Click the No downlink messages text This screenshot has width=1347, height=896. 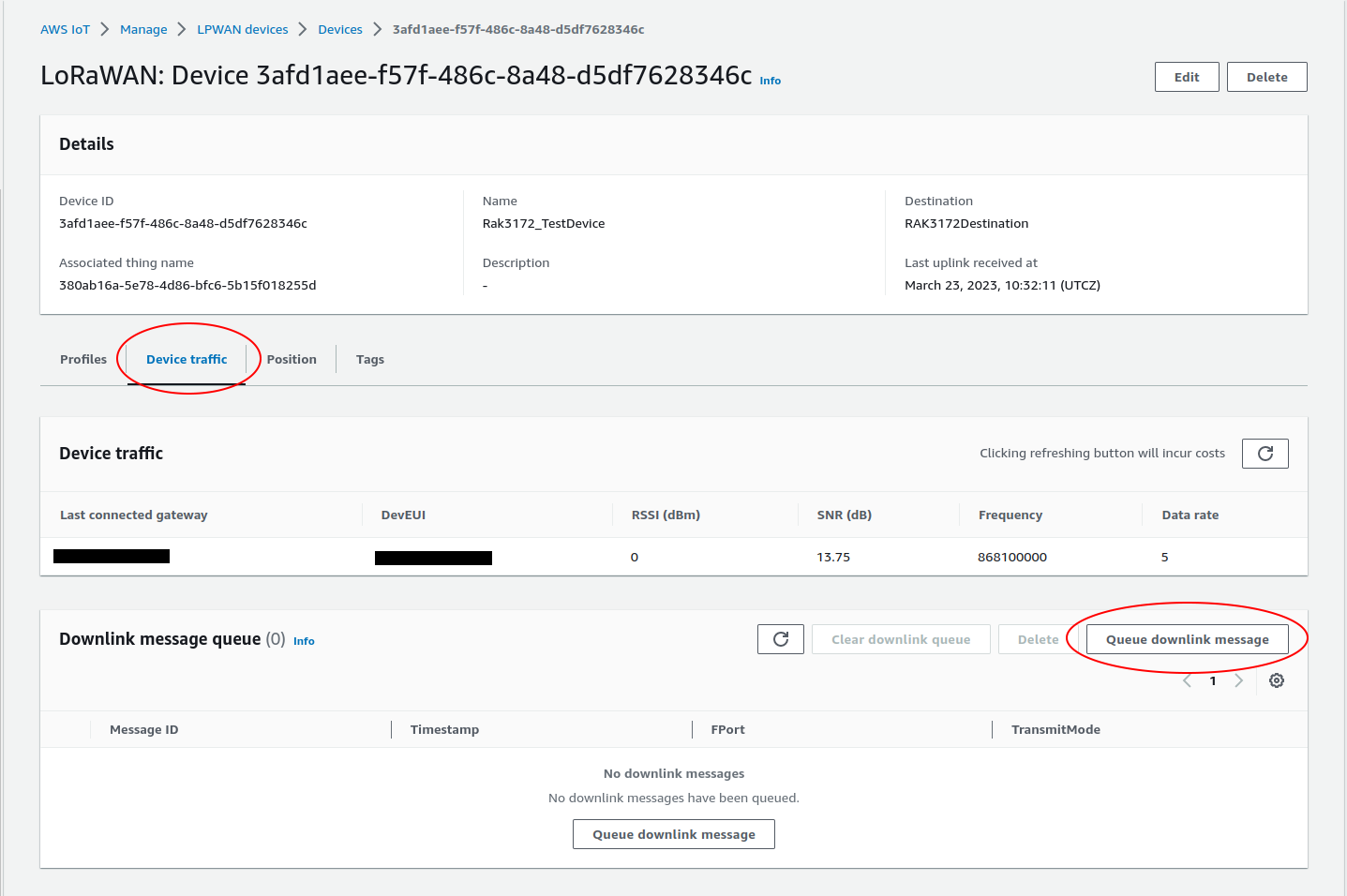pos(674,773)
